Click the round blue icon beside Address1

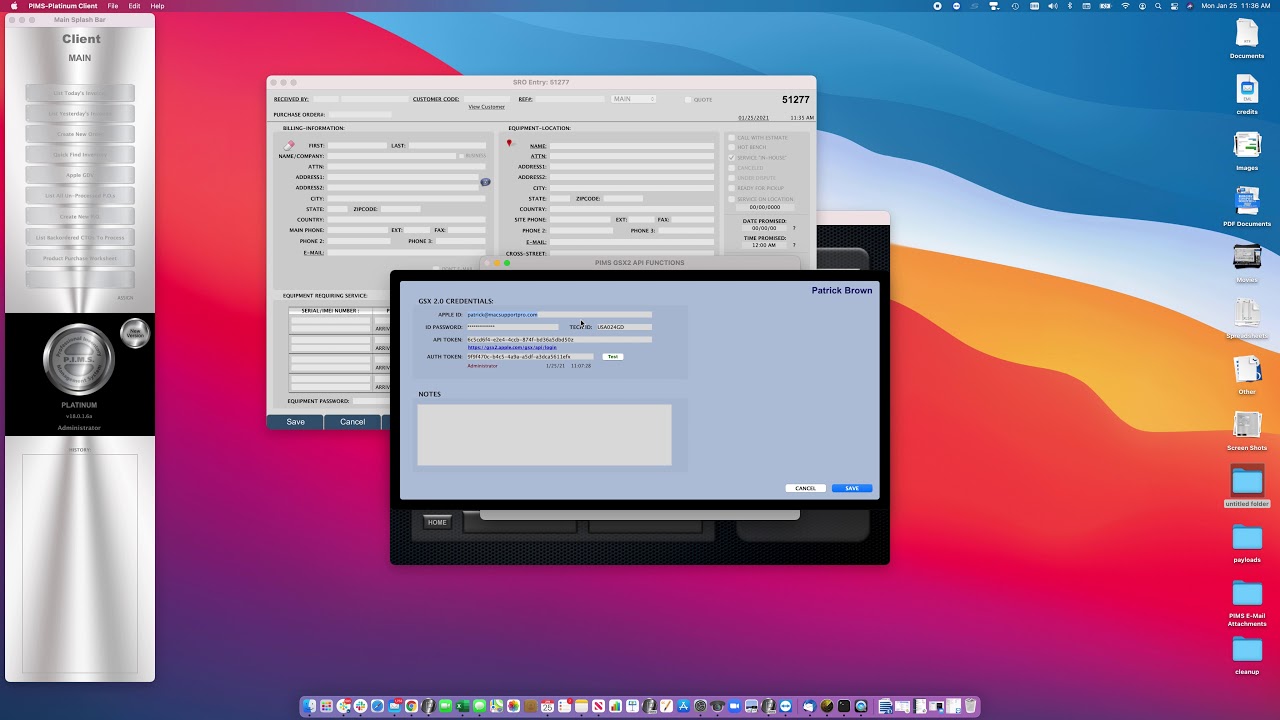485,182
